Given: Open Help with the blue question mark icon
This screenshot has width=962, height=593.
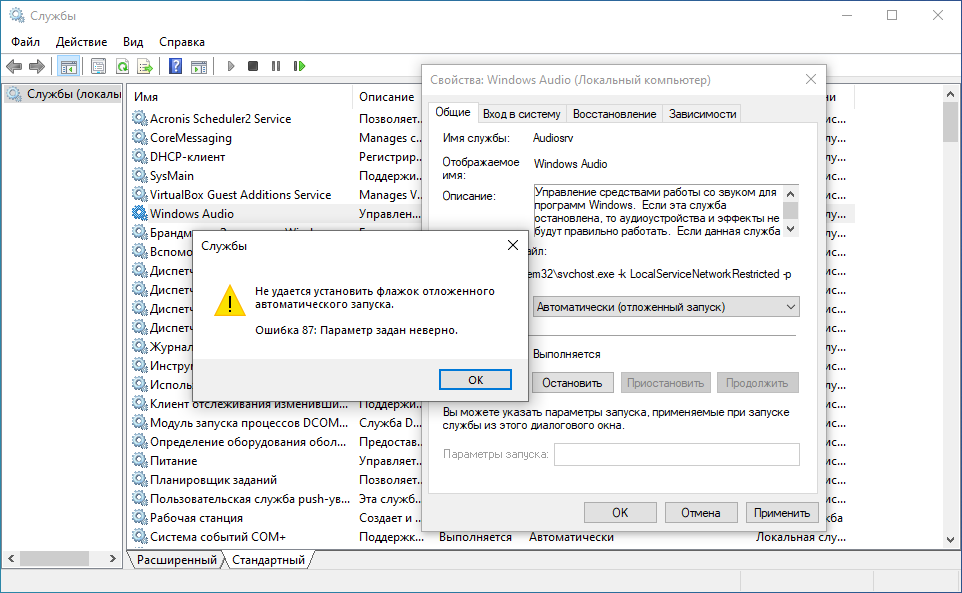Looking at the screenshot, I should click(175, 66).
